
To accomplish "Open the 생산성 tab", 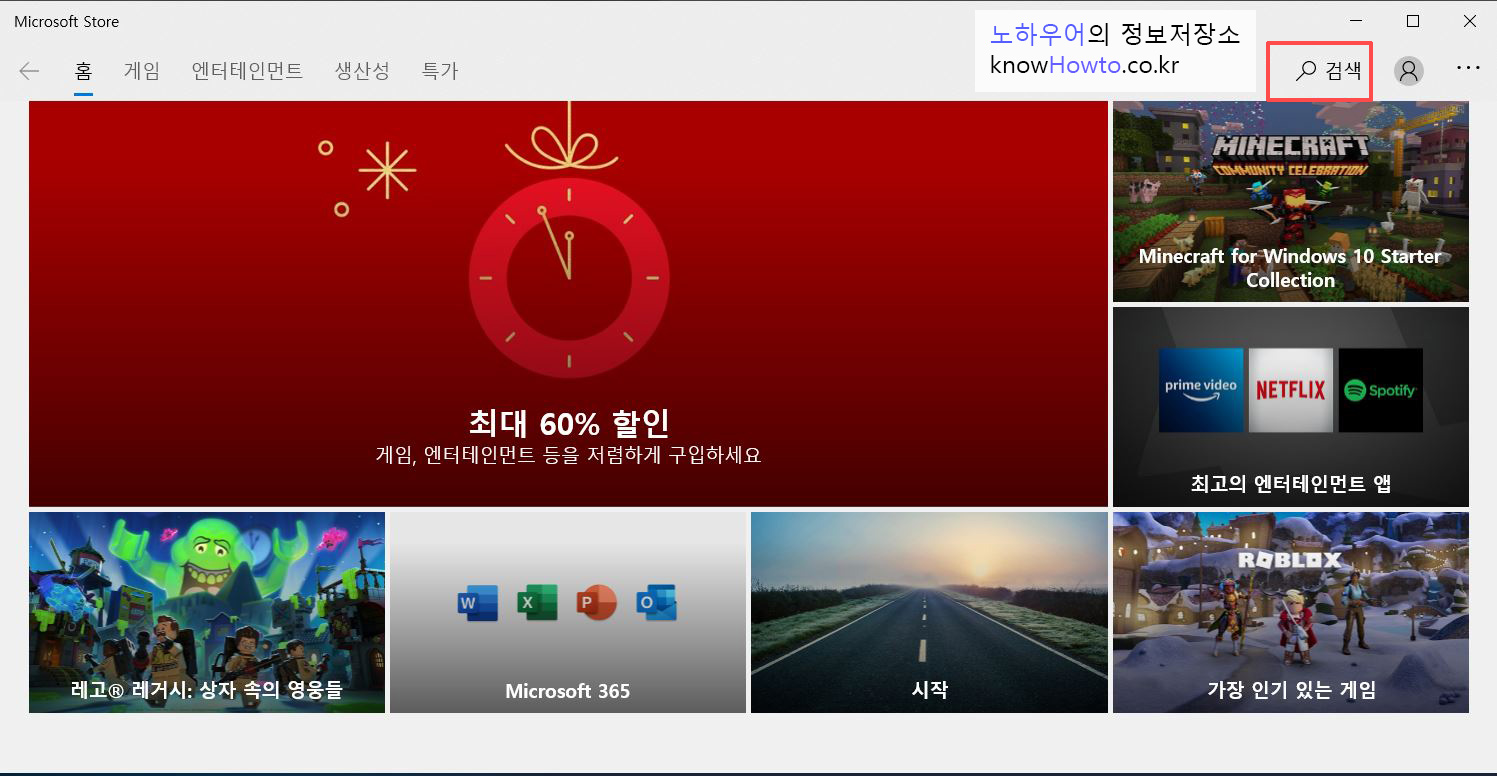I will [362, 71].
